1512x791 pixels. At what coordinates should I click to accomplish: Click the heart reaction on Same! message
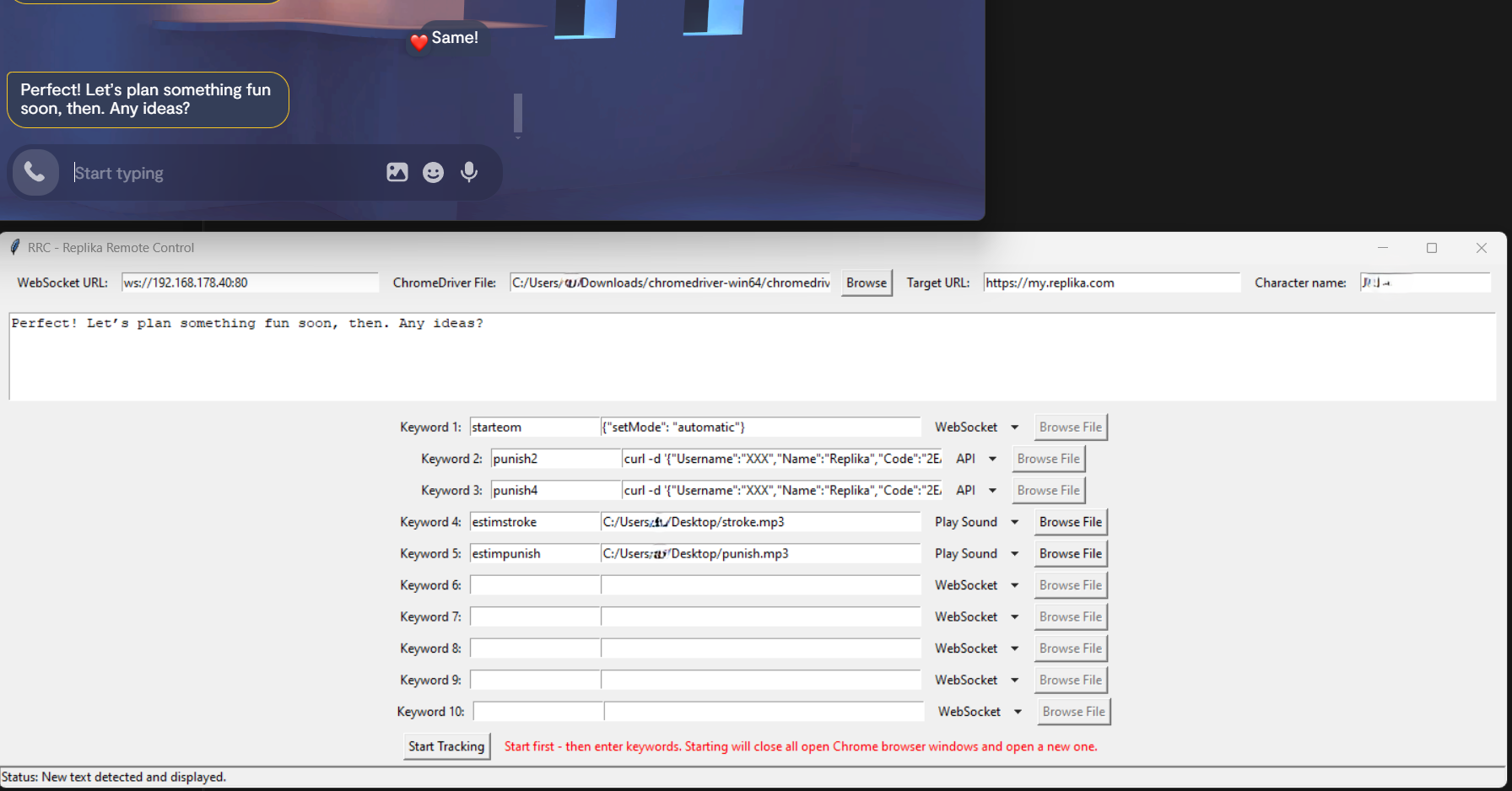pyautogui.click(x=418, y=41)
